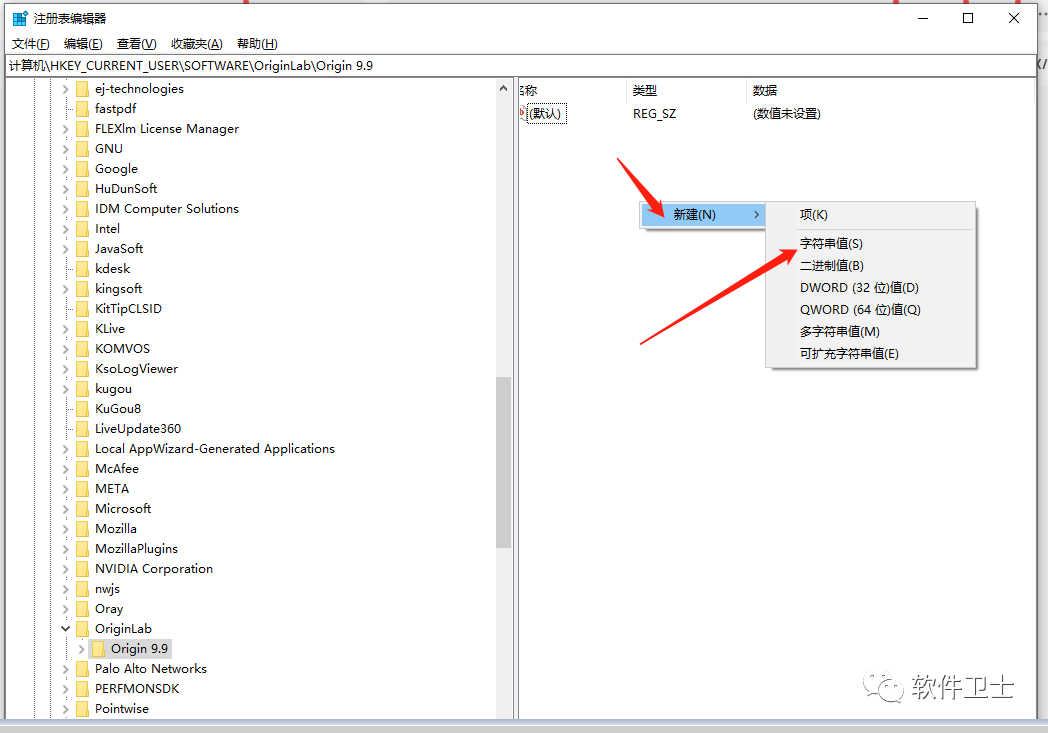The image size is (1048, 733).
Task: Select the Local AppWizard-Generated Applications key
Action: [215, 449]
